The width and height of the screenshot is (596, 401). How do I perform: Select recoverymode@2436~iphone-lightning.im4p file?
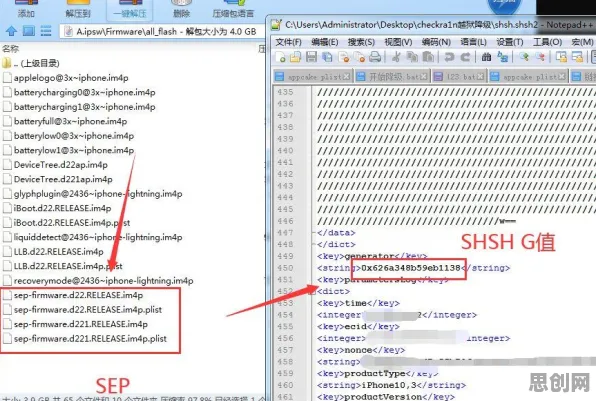(98, 281)
